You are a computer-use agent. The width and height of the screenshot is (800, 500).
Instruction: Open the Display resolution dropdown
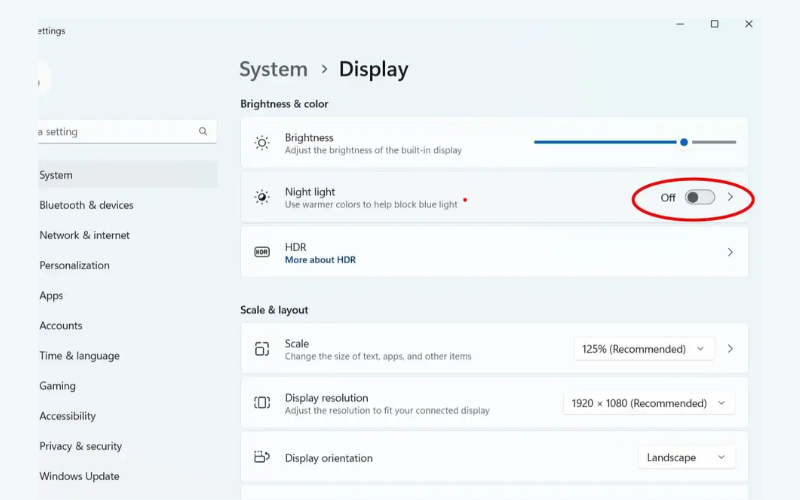click(649, 403)
